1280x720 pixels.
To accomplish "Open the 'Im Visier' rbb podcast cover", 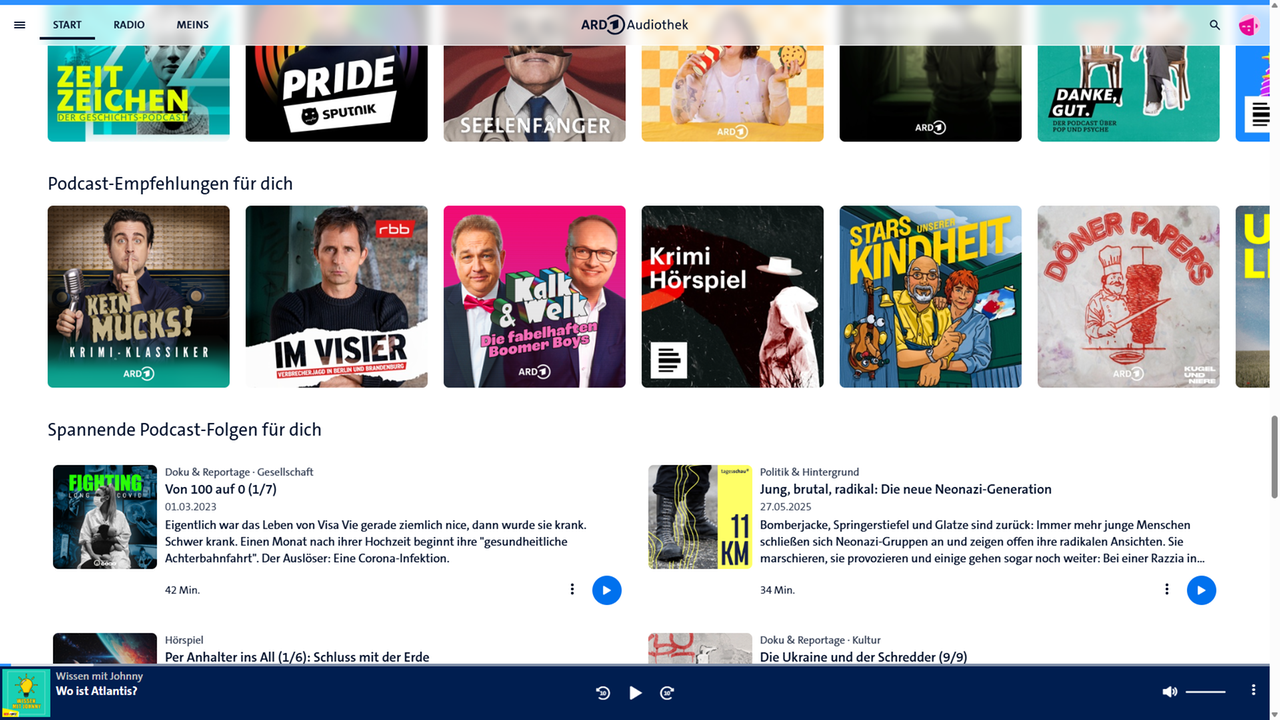I will [x=337, y=297].
